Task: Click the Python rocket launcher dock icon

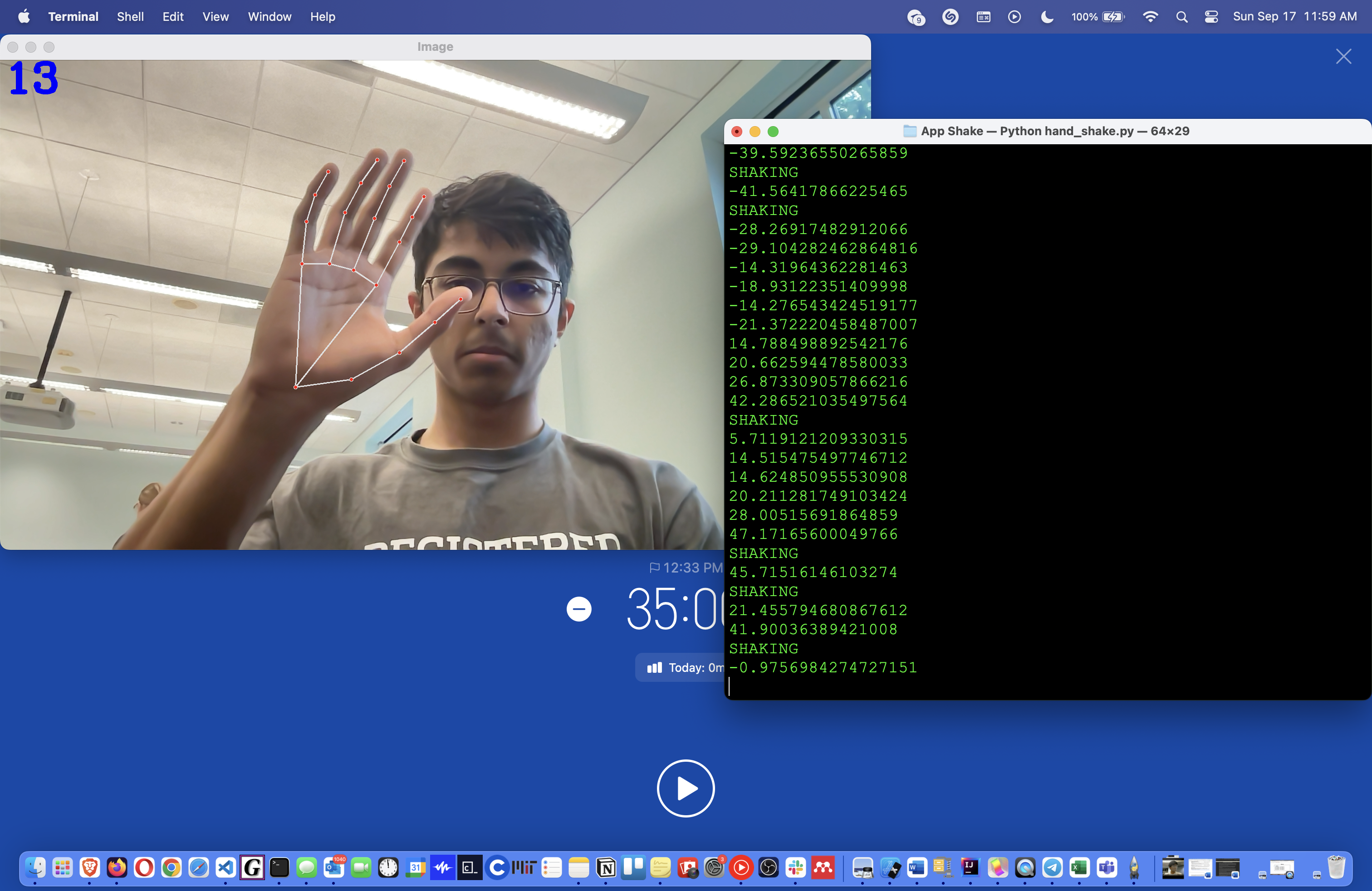Action: tap(1134, 867)
